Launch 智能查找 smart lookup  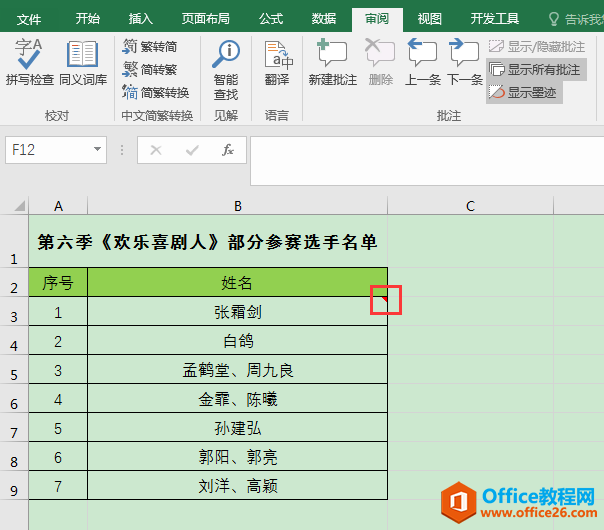226,70
